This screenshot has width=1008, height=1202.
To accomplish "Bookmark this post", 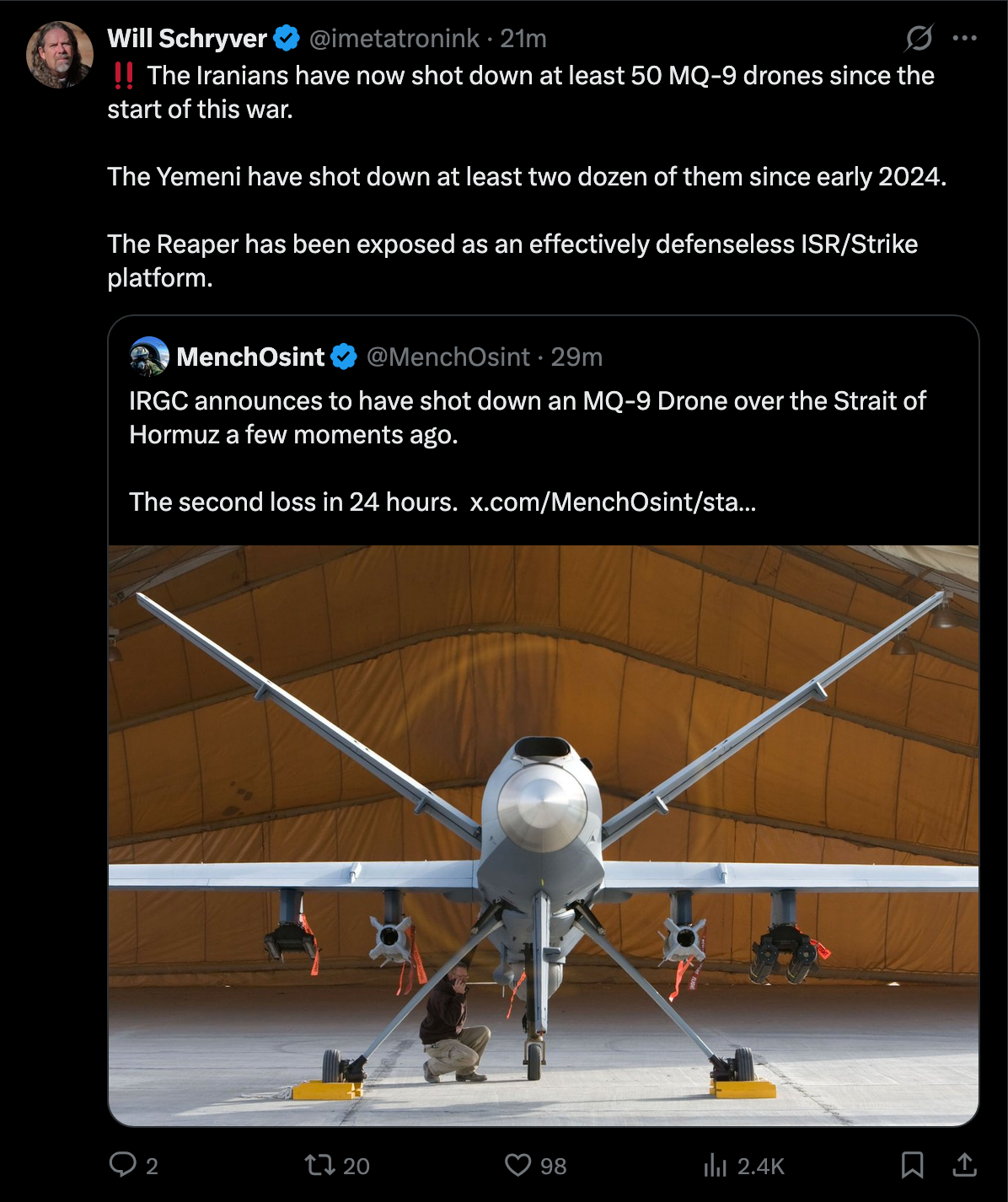I will pos(912,1165).
